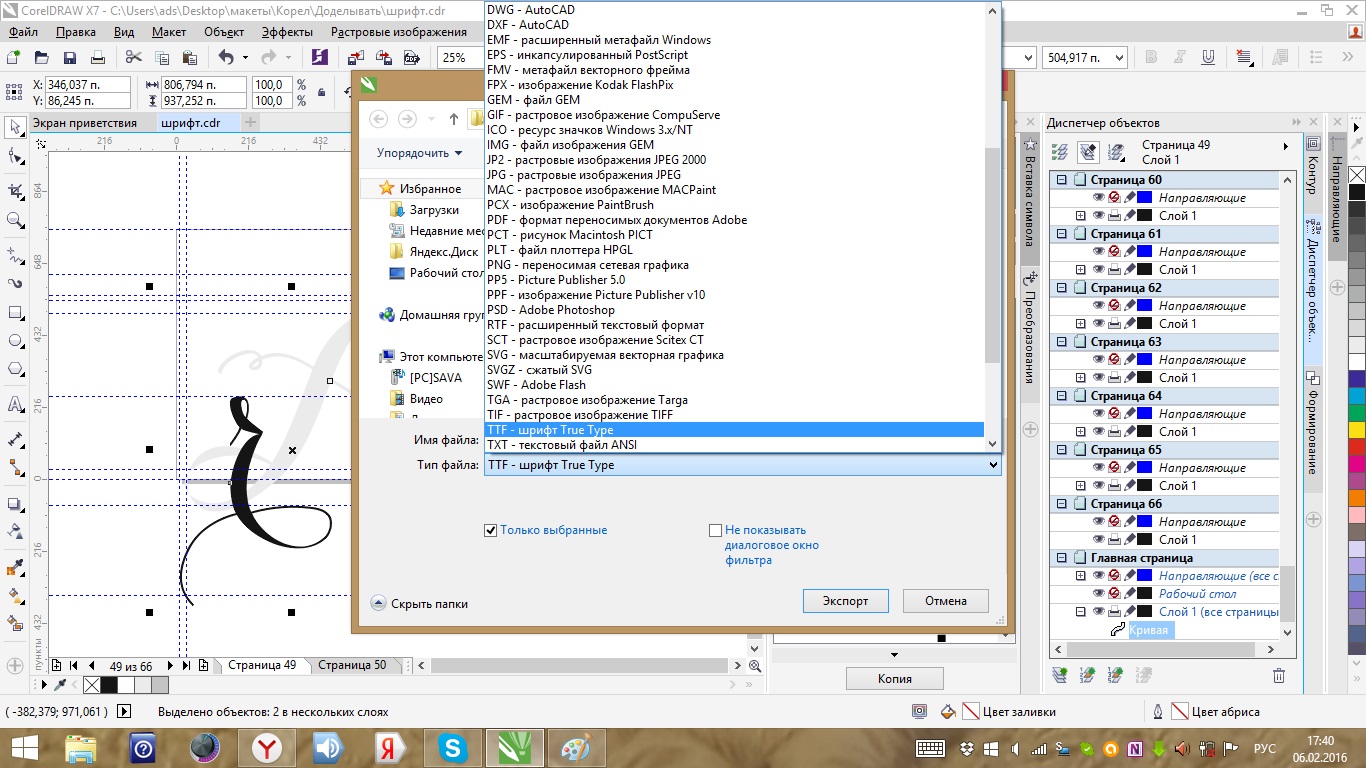The image size is (1366, 768).
Task: Expand Слой 1 under Страница 61
Action: pos(1080,270)
